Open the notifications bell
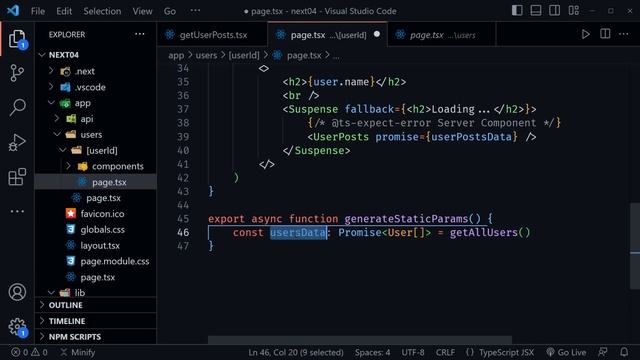 point(624,352)
